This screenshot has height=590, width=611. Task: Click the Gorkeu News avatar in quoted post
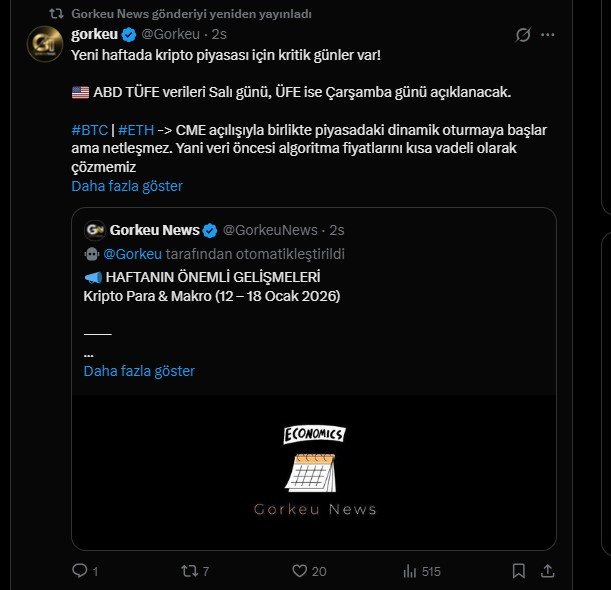tap(95, 230)
